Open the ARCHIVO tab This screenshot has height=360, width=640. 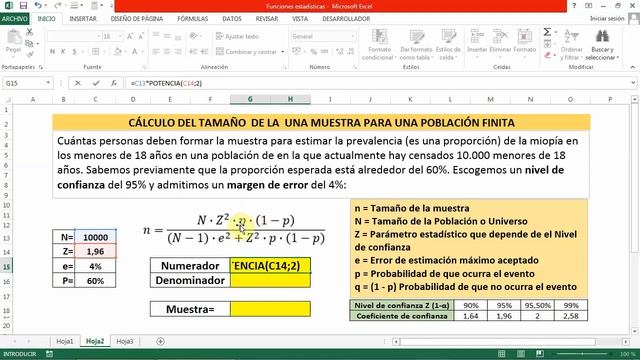click(x=15, y=19)
